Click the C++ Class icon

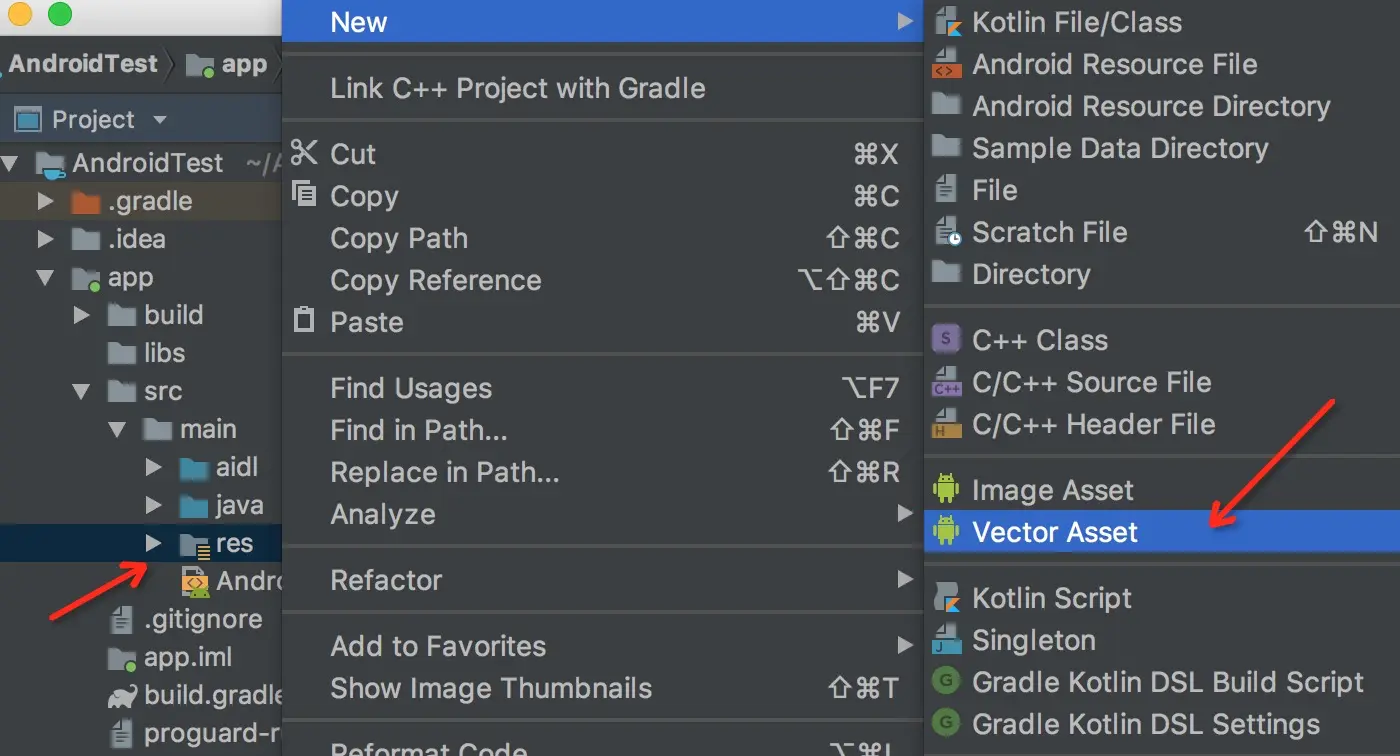click(946, 340)
